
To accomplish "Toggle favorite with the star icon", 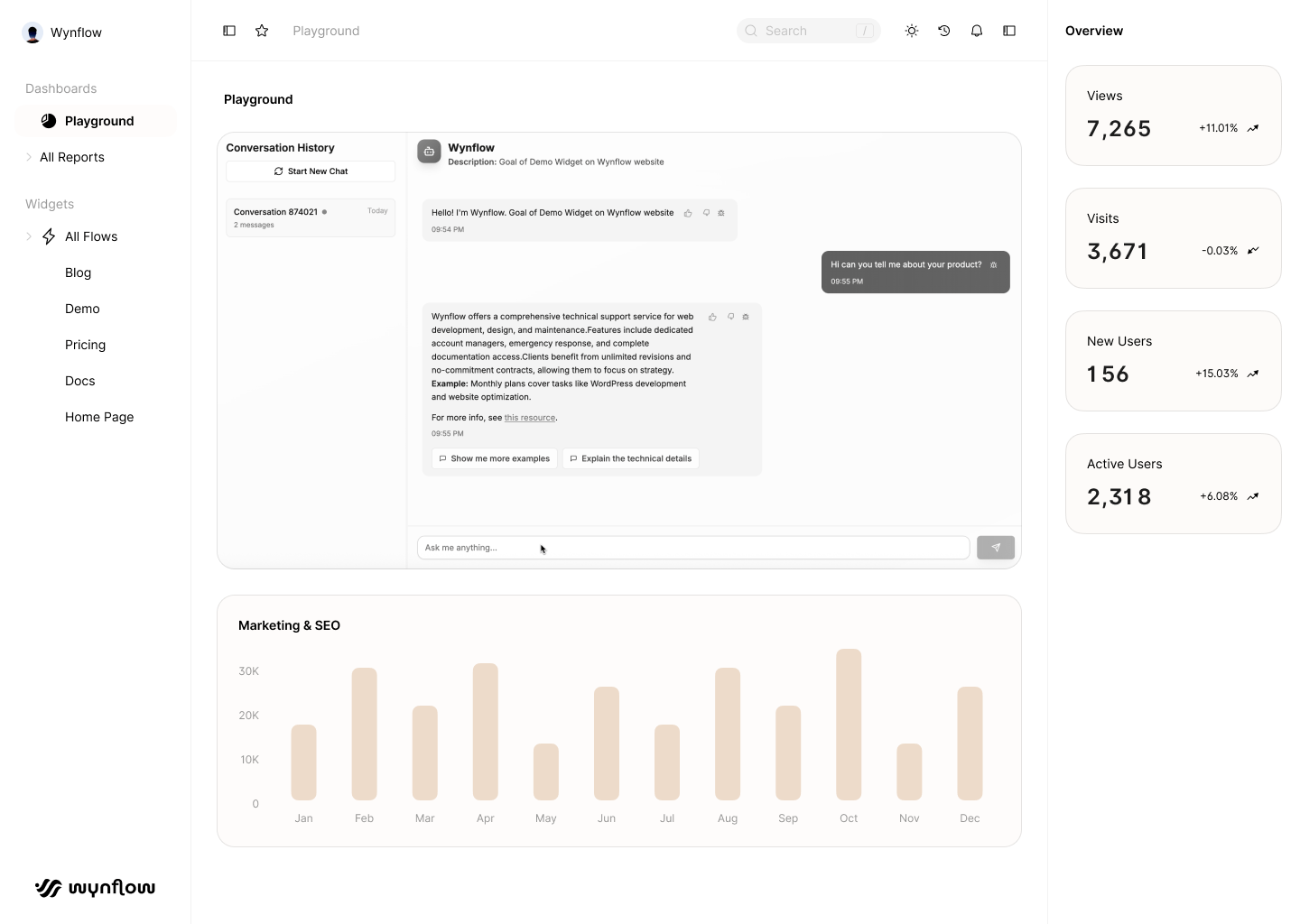I will click(x=262, y=30).
